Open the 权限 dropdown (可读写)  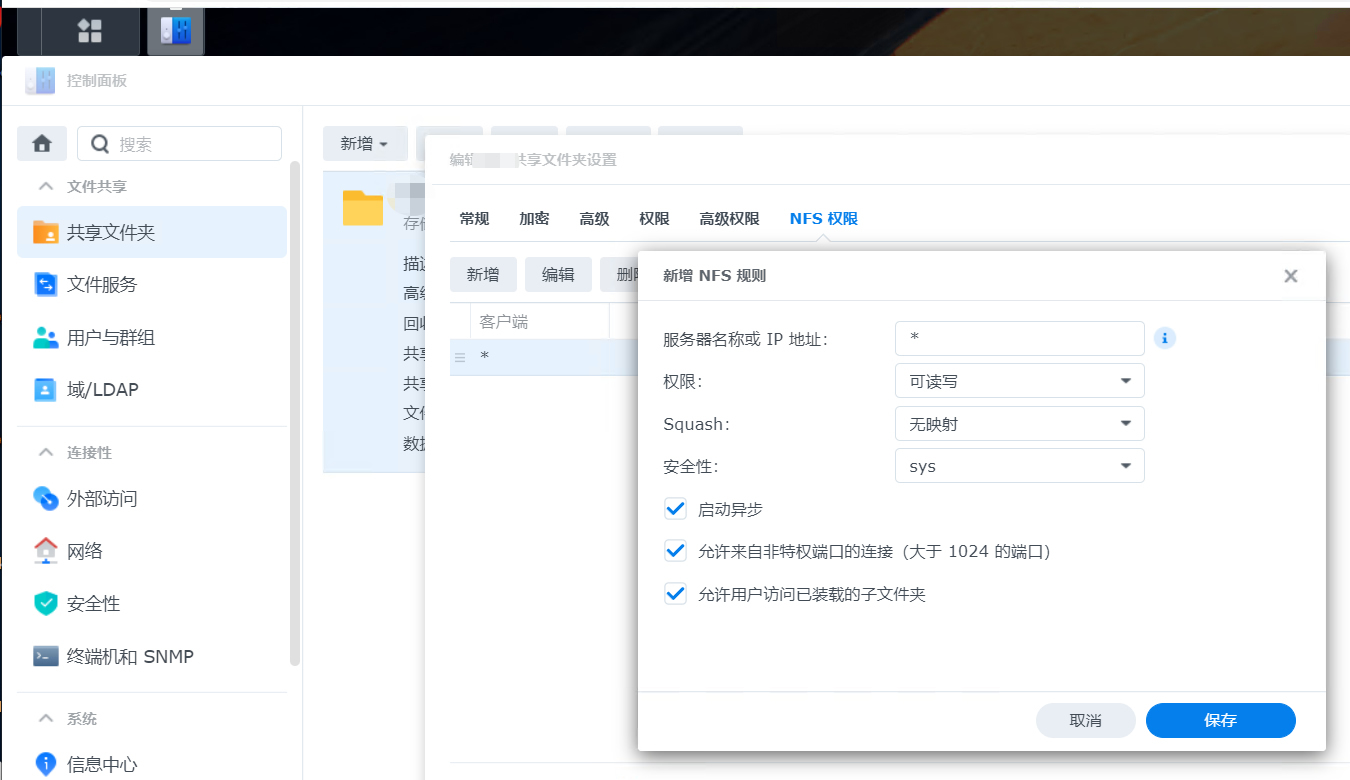pos(1020,381)
